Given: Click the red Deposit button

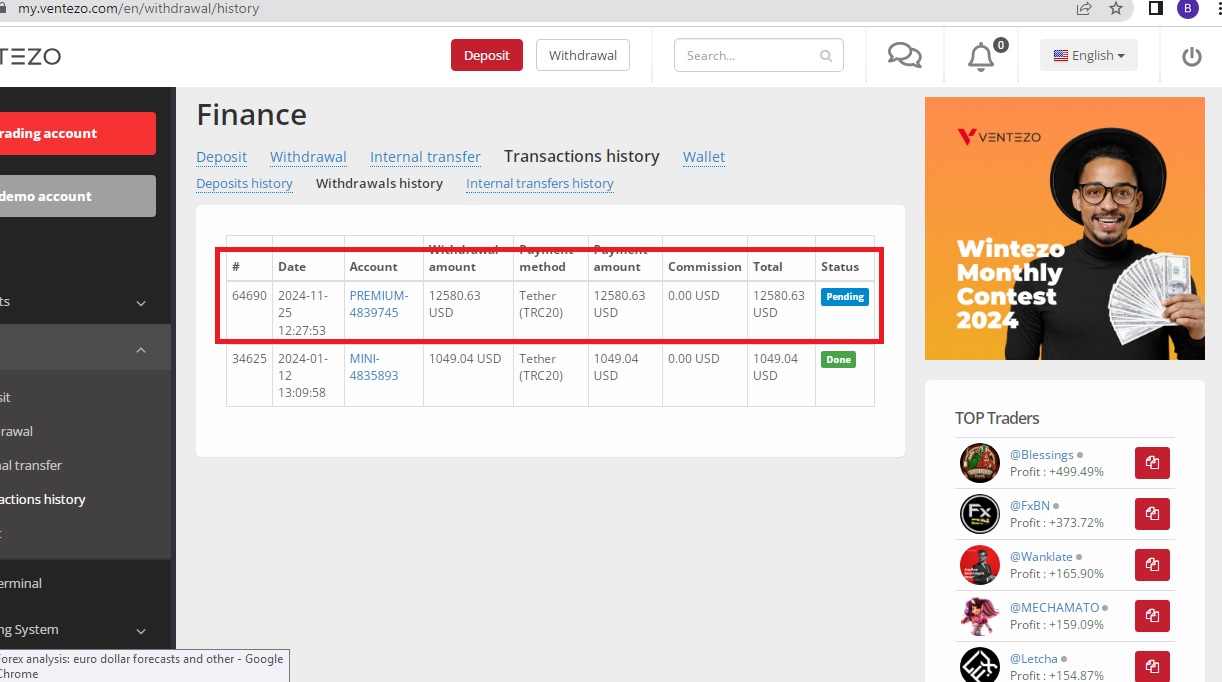Looking at the screenshot, I should 487,56.
